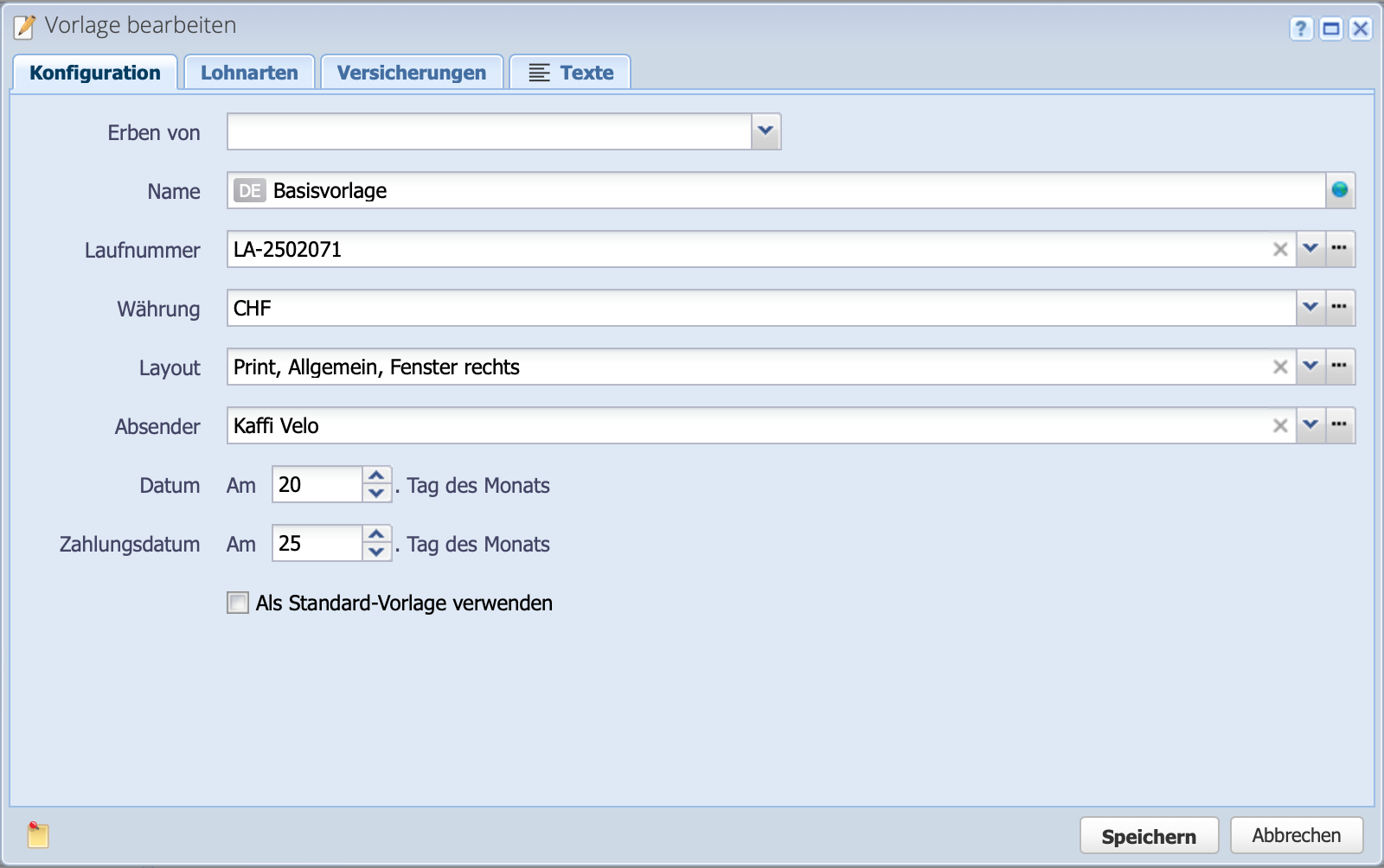The image size is (1384, 868).
Task: Click the globe translation icon in Name field
Action: pyautogui.click(x=1340, y=190)
